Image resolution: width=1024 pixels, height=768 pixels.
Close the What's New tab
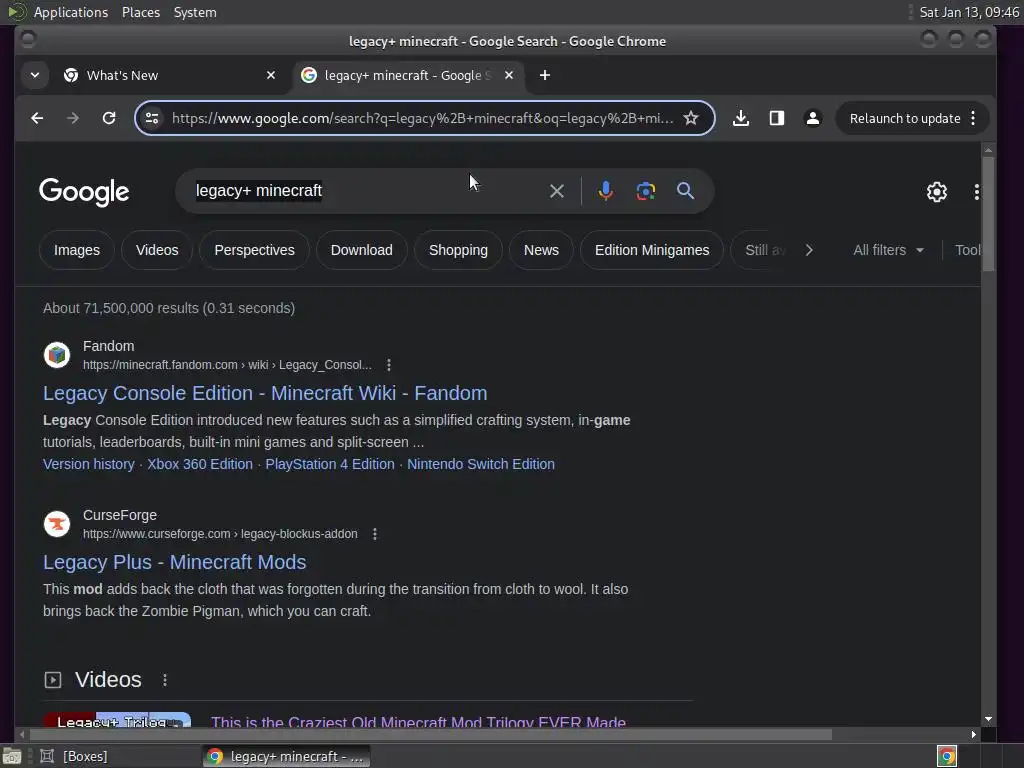[271, 75]
